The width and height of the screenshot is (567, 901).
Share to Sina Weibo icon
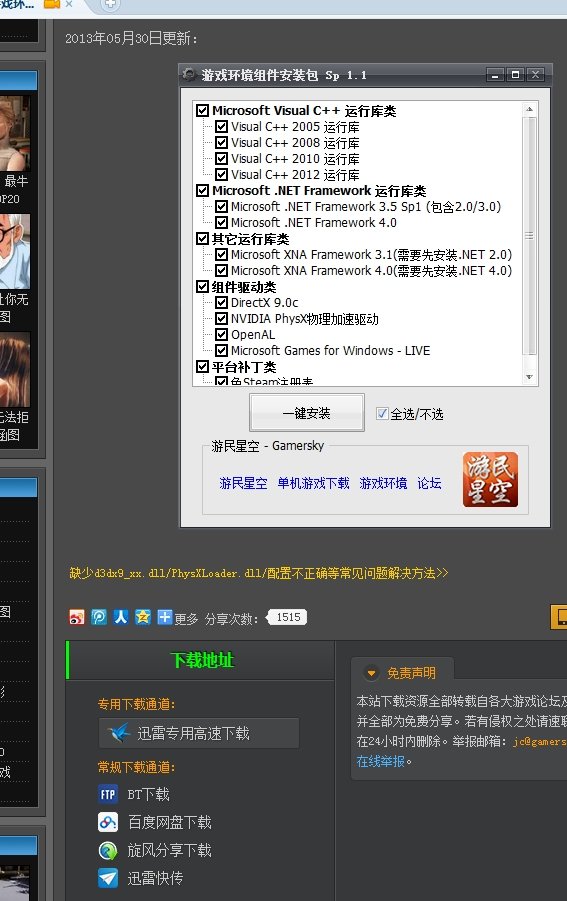click(x=76, y=617)
